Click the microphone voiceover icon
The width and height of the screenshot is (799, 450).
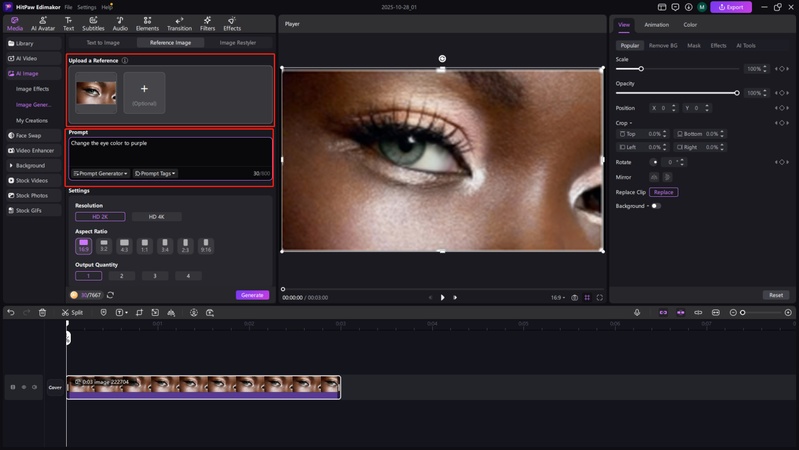[637, 312]
